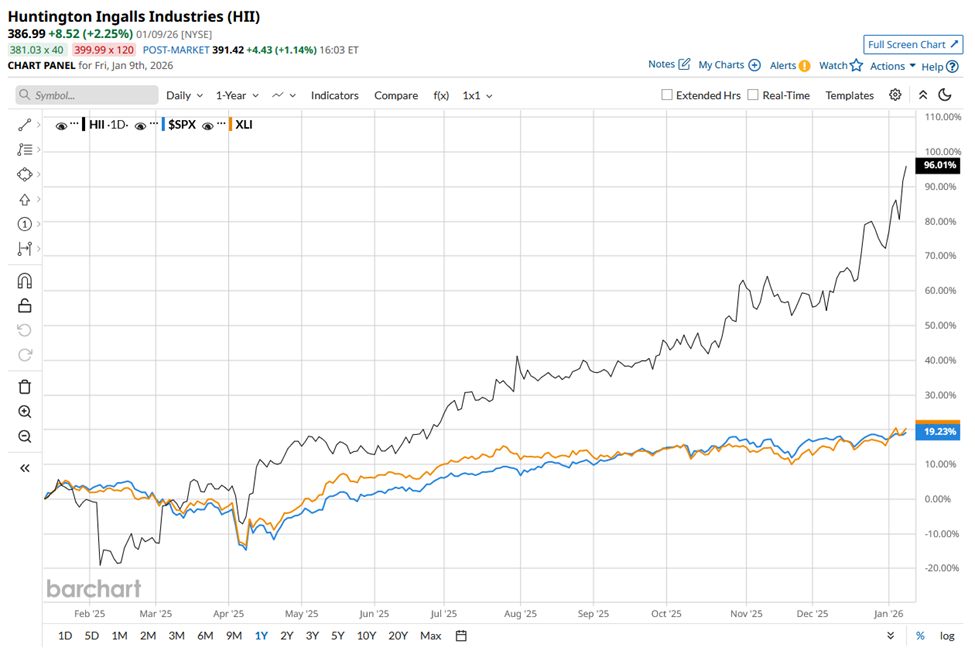Tick the Real-Time checkbox
Viewport: 975px width, 648px height.
coord(753,95)
